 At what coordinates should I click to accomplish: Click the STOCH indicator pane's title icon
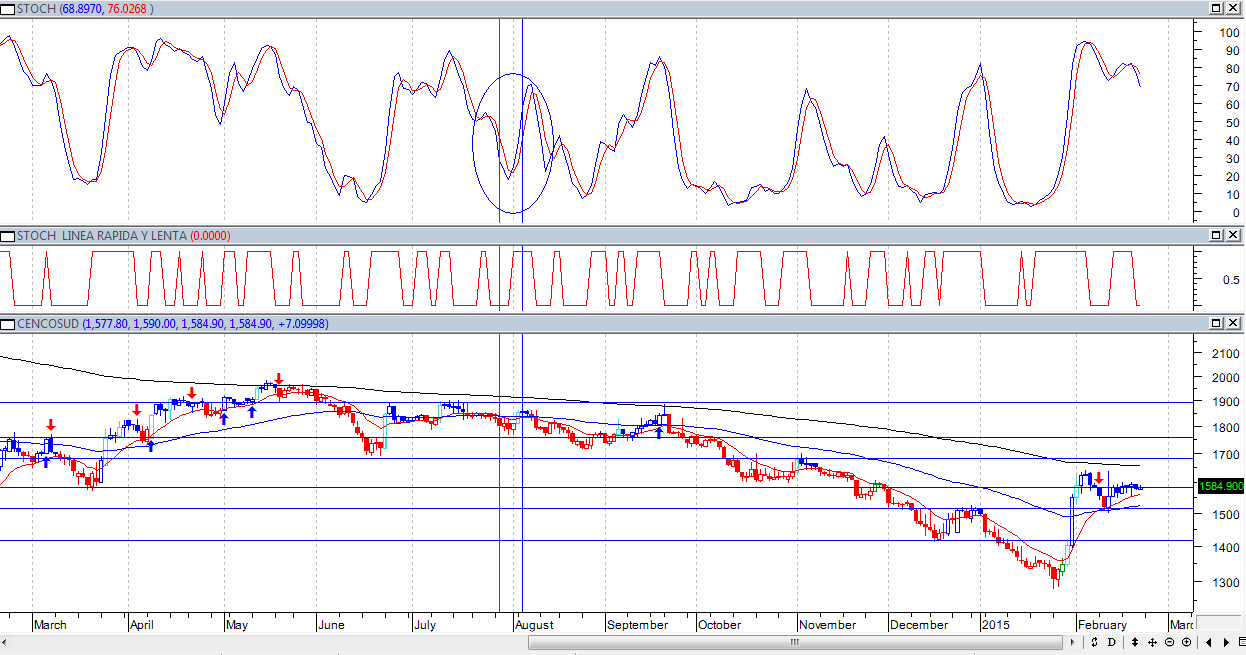click(x=8, y=8)
